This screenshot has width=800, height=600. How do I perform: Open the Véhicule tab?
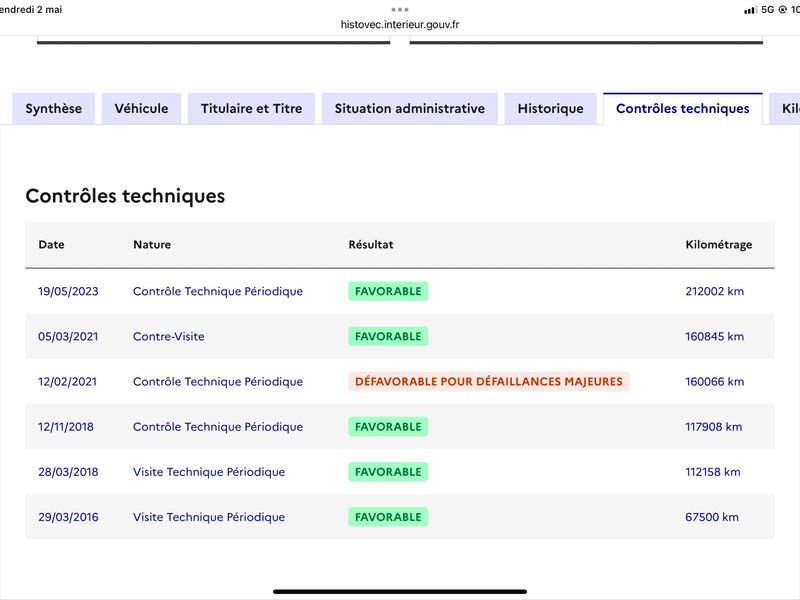pyautogui.click(x=141, y=109)
